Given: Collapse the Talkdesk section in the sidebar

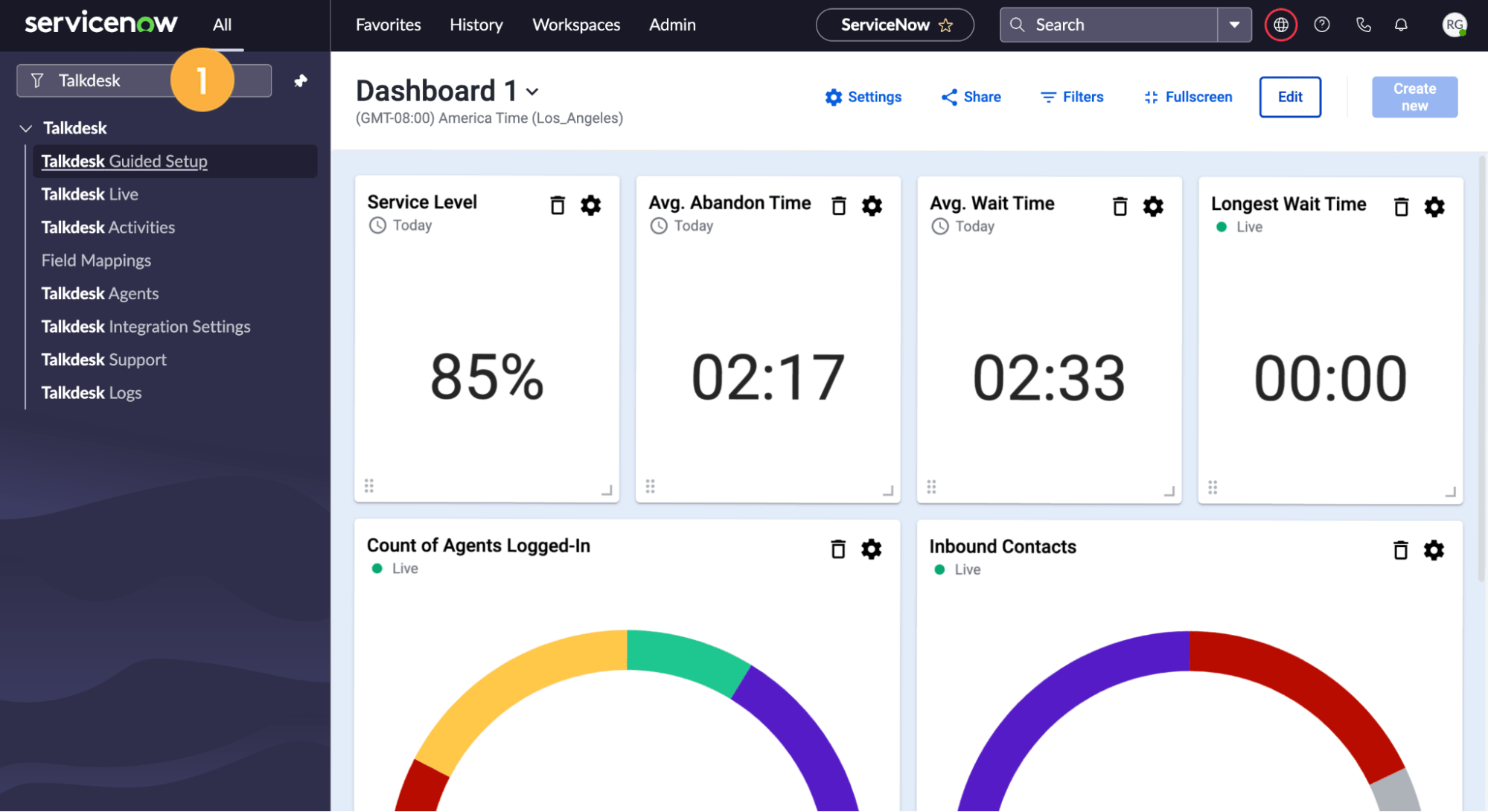Looking at the screenshot, I should (26, 127).
